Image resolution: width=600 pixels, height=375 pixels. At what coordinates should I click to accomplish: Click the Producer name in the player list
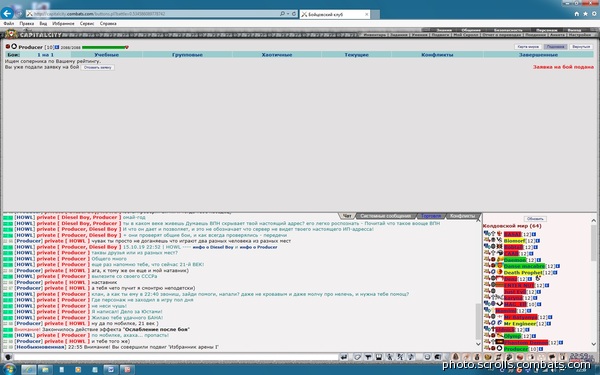click(x=515, y=349)
